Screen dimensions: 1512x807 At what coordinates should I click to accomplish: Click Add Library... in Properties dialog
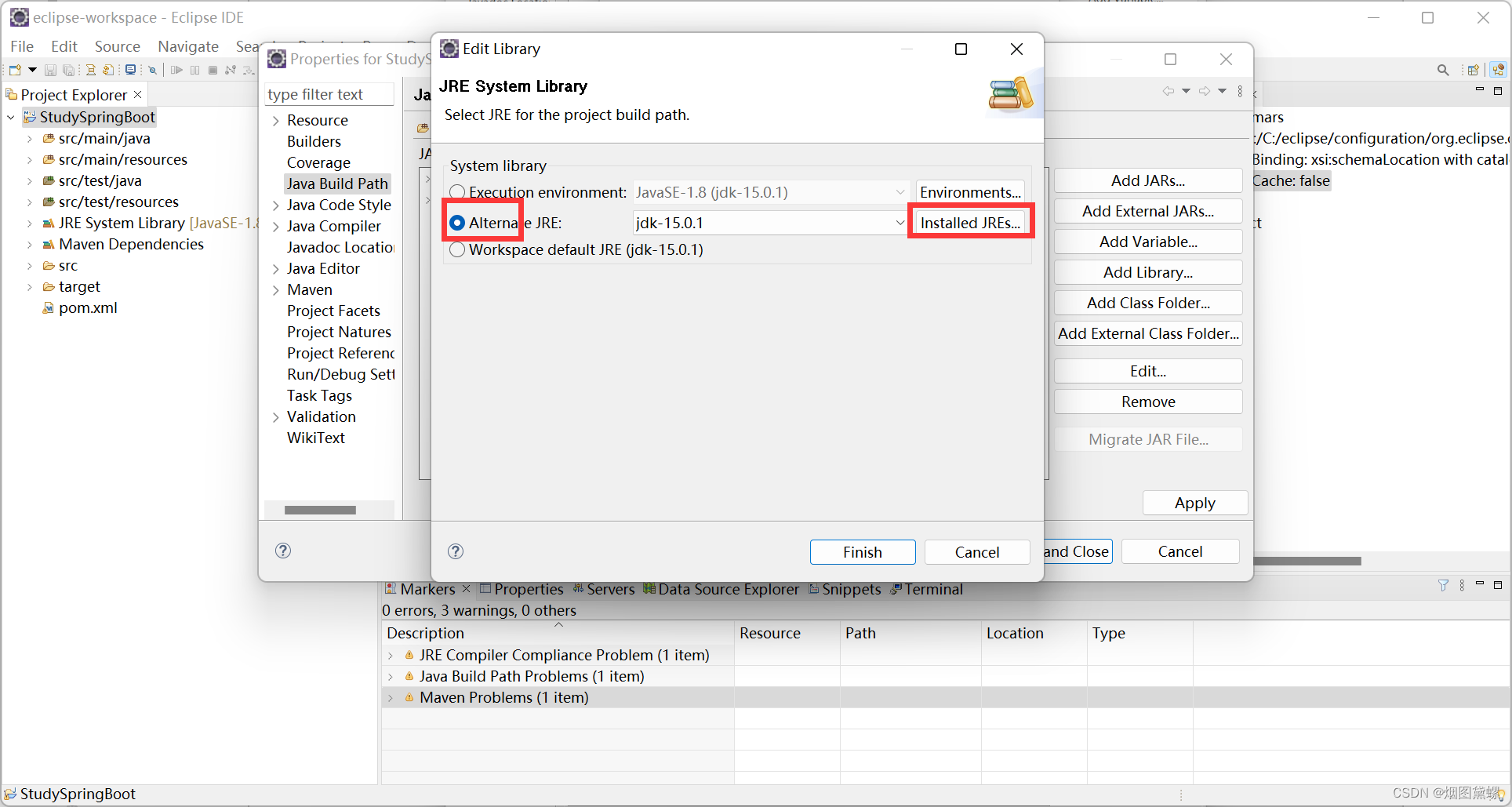1148,272
